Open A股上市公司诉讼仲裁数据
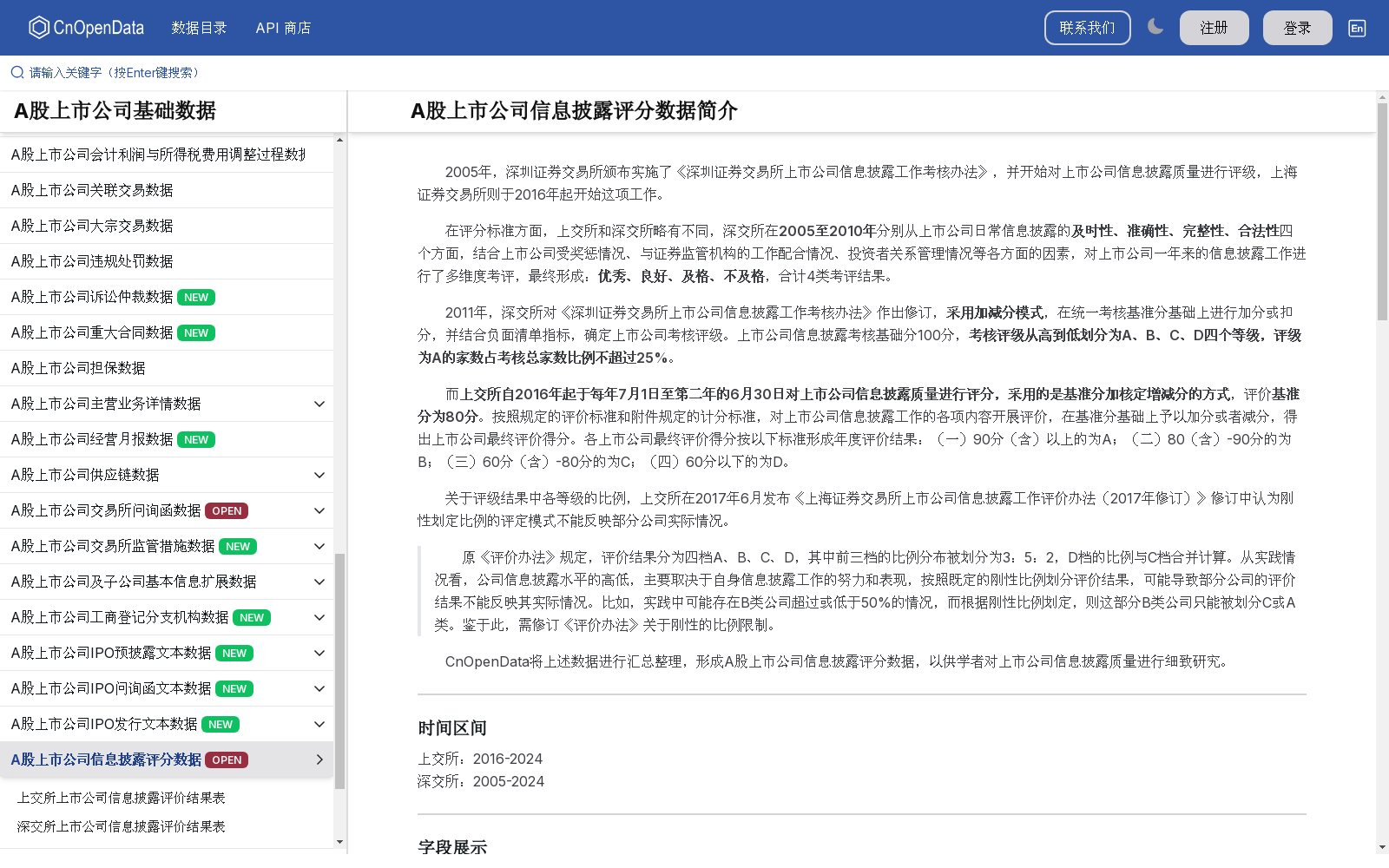This screenshot has height=868, width=1389. tap(167, 297)
